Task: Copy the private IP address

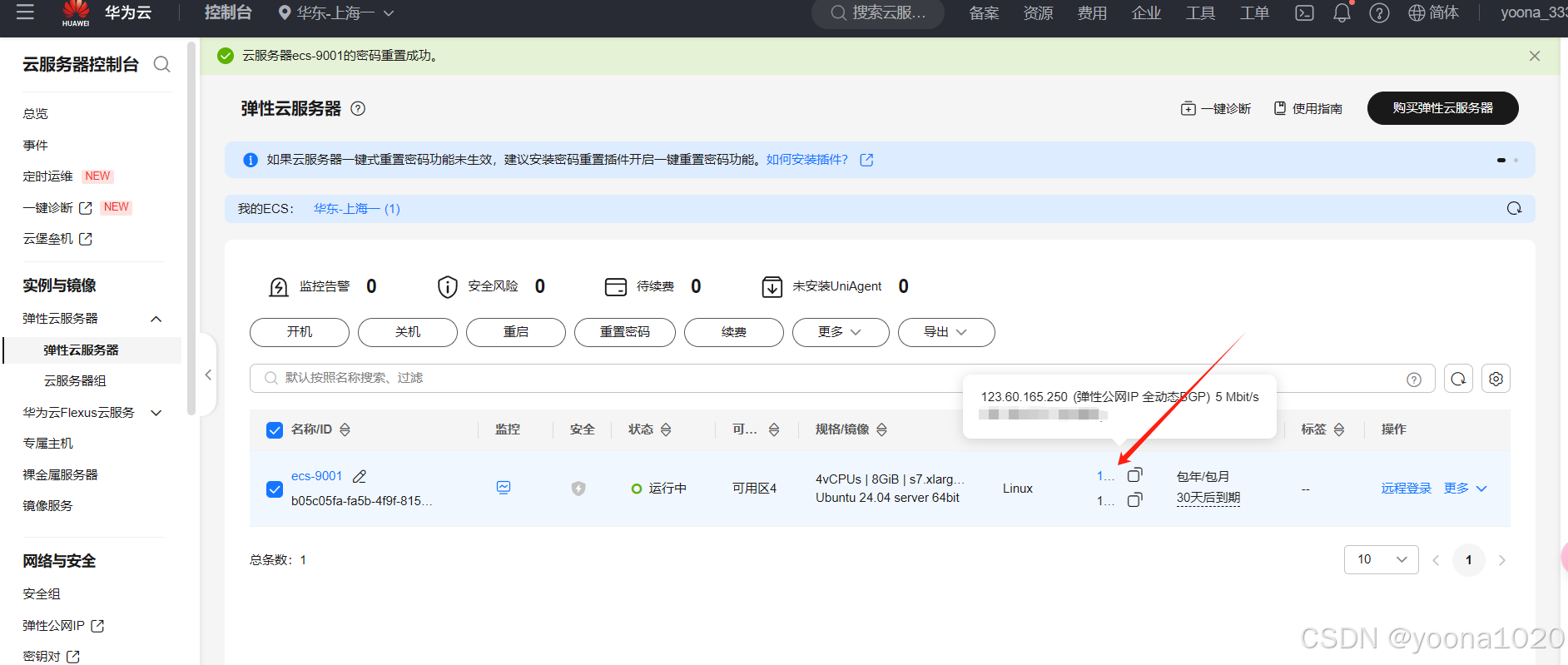Action: tap(1134, 500)
